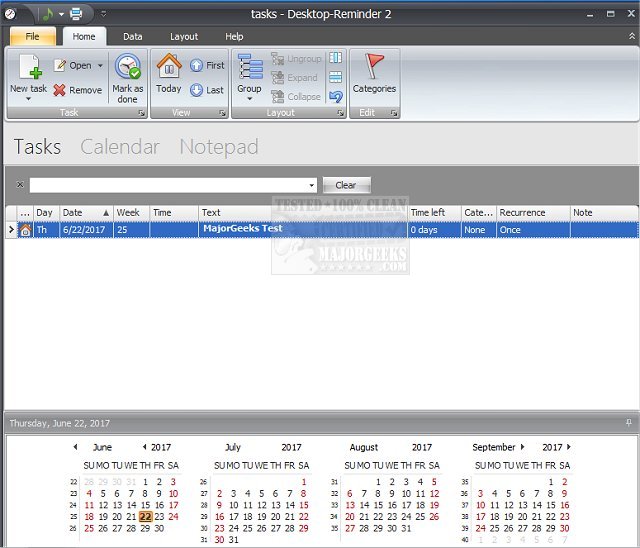The image size is (640, 548).
Task: Go to previous month in June calendar
Action: click(x=76, y=447)
